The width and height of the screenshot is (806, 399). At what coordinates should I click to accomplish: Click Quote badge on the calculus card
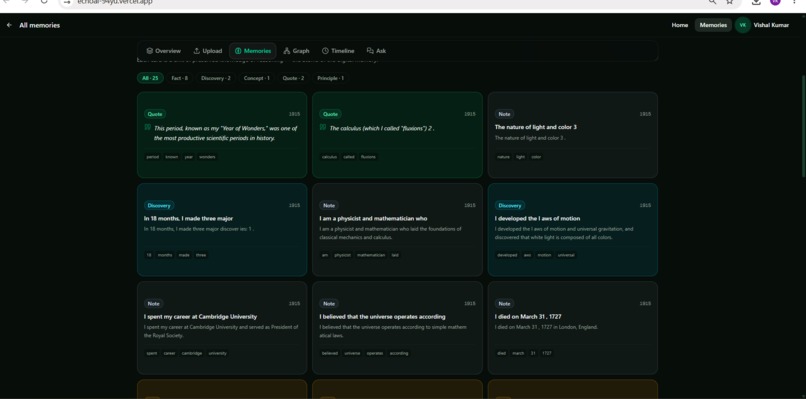click(330, 114)
